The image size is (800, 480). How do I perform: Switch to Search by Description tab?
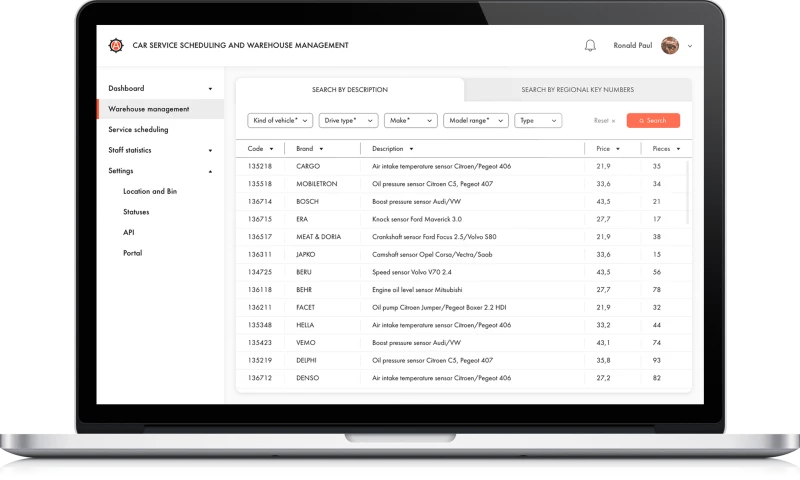click(x=350, y=90)
